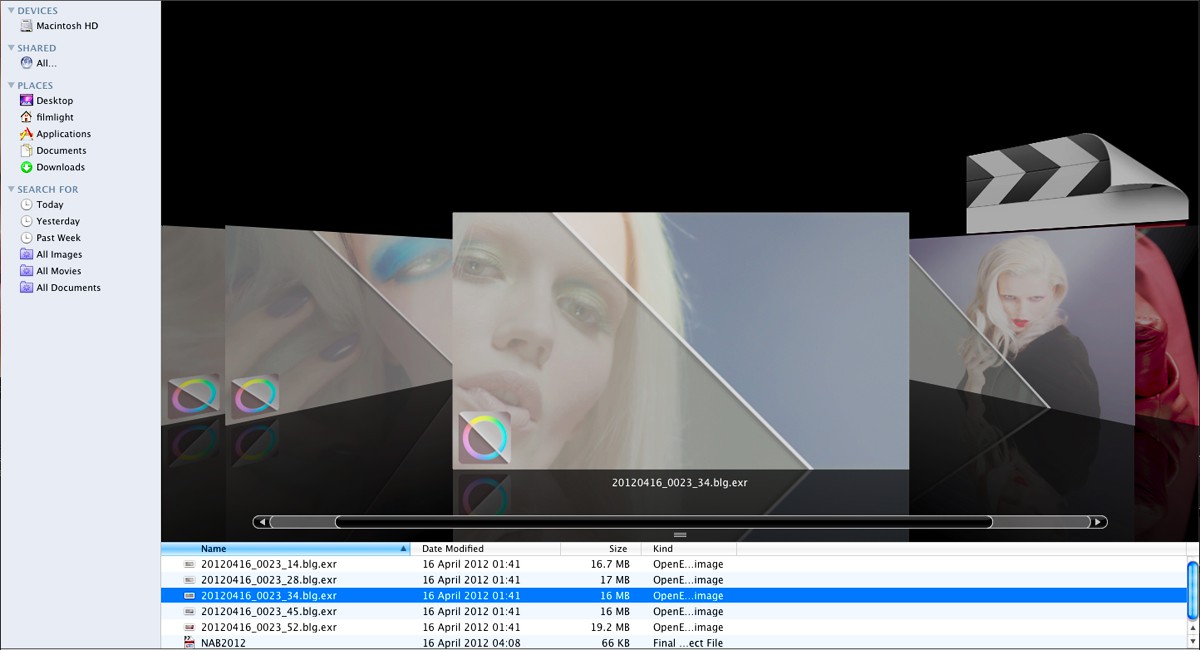The image size is (1200, 650).
Task: Click the Cover Flow resize grip handle
Action: 680,535
